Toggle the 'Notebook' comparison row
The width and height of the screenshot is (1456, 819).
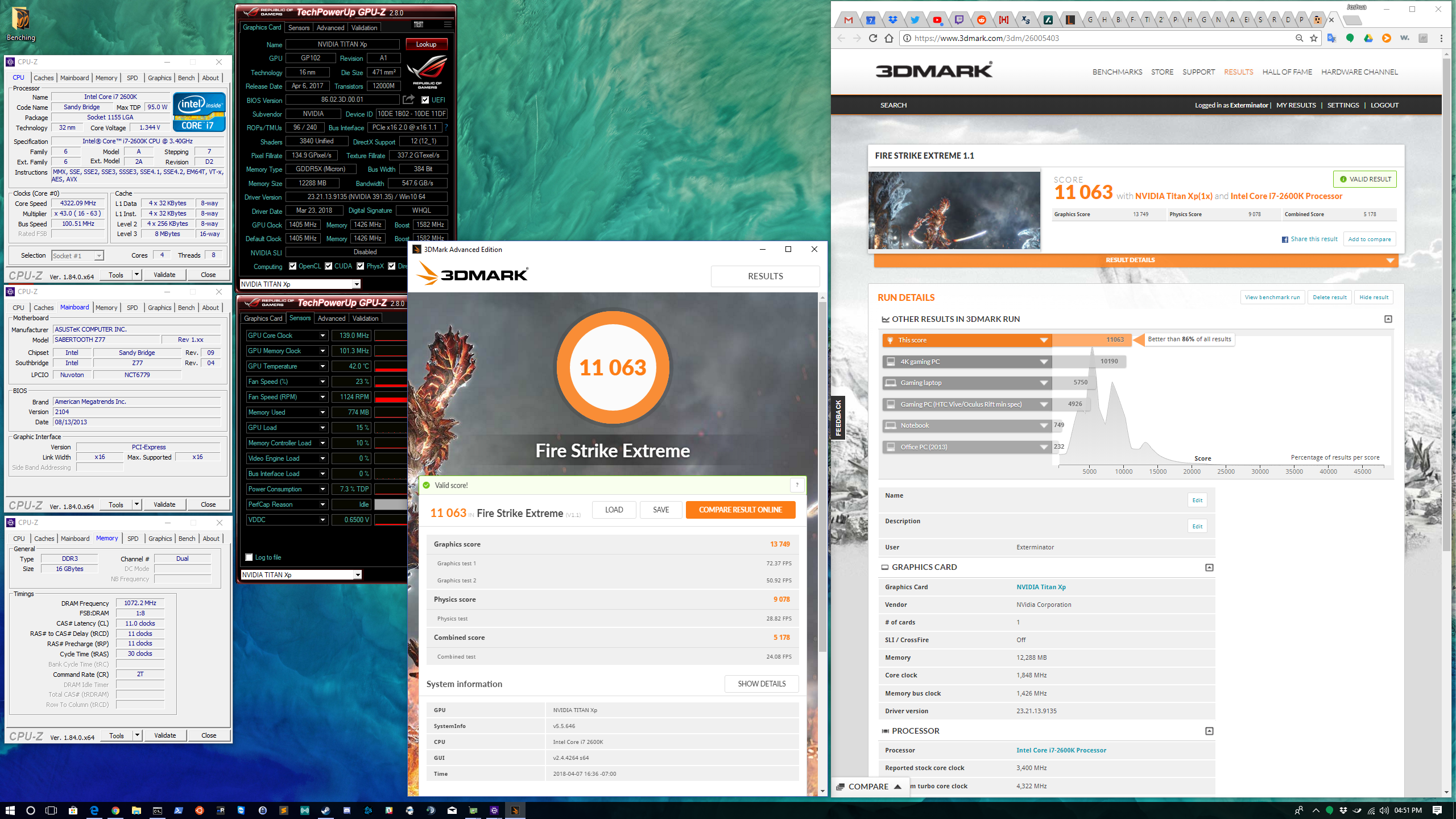pos(966,425)
